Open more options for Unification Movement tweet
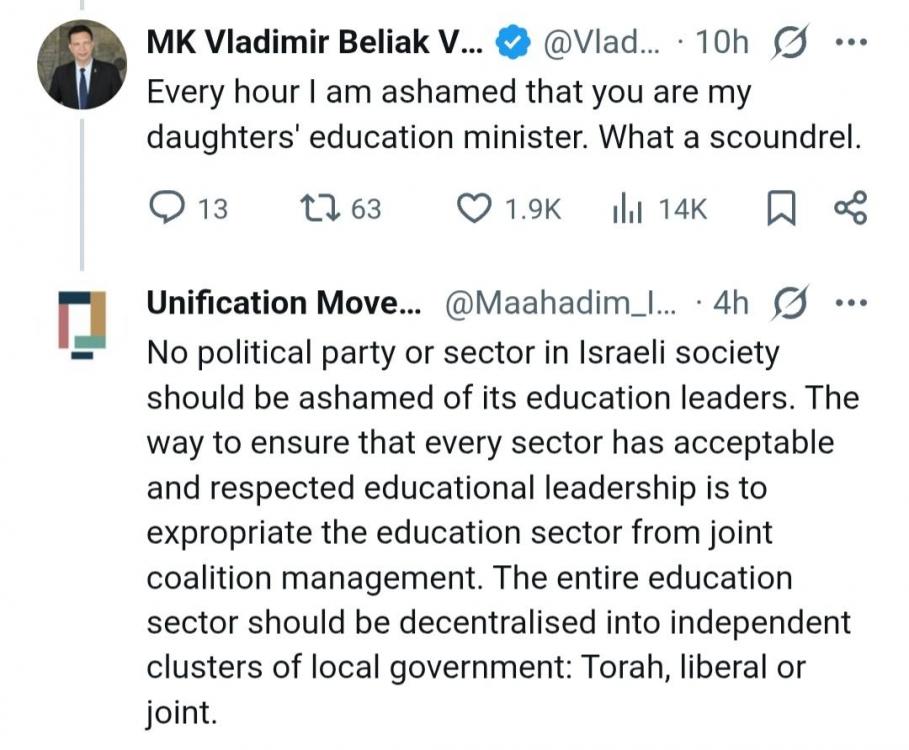This screenshot has width=909, height=750. pyautogui.click(x=851, y=303)
